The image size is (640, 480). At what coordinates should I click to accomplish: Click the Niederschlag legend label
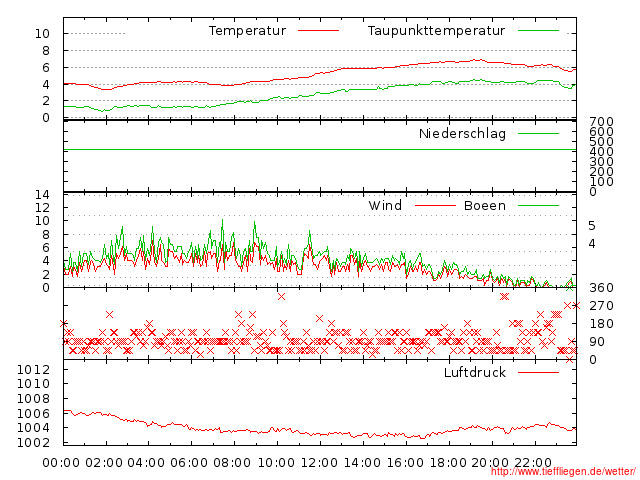click(462, 133)
